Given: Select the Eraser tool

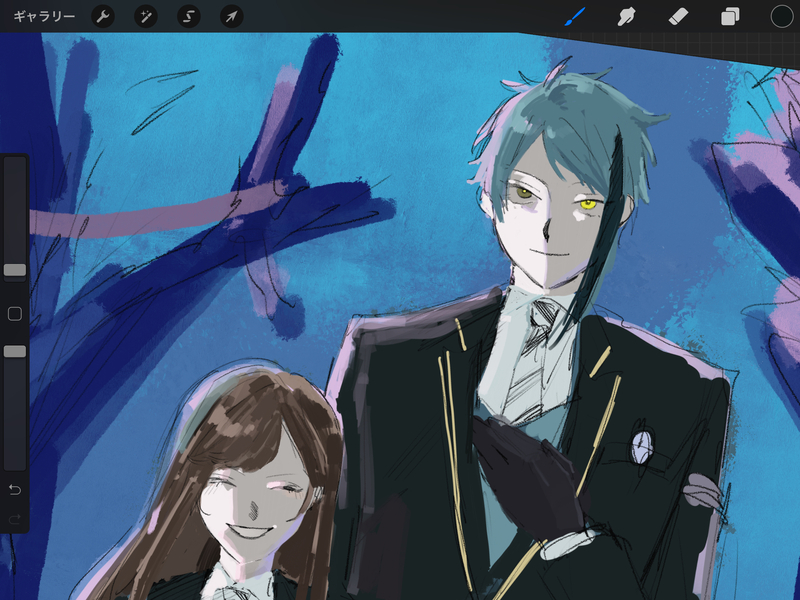Looking at the screenshot, I should (x=678, y=17).
